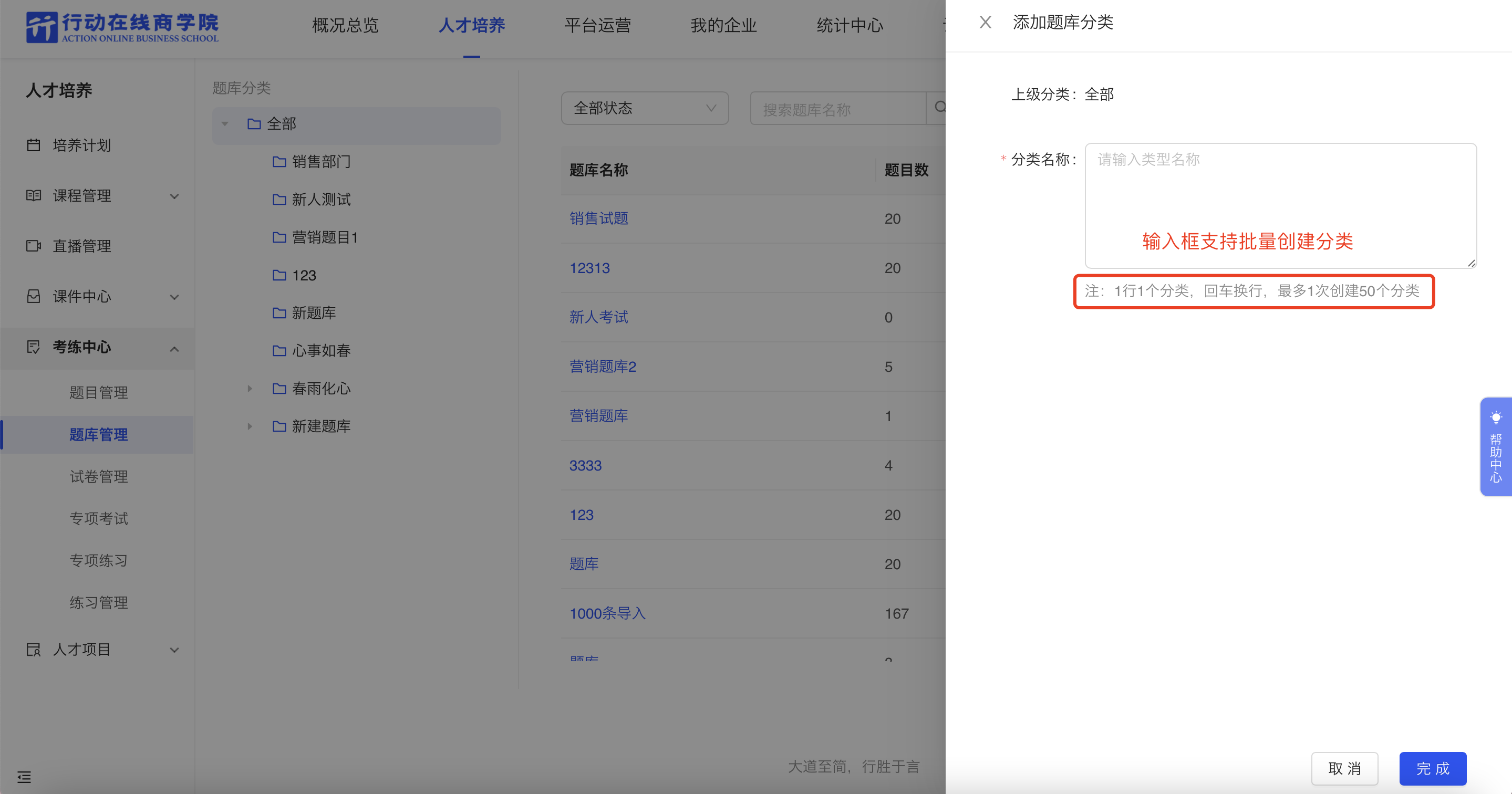This screenshot has height=794, width=1512.
Task: Open 试卷管理 submenu item
Action: (99, 476)
